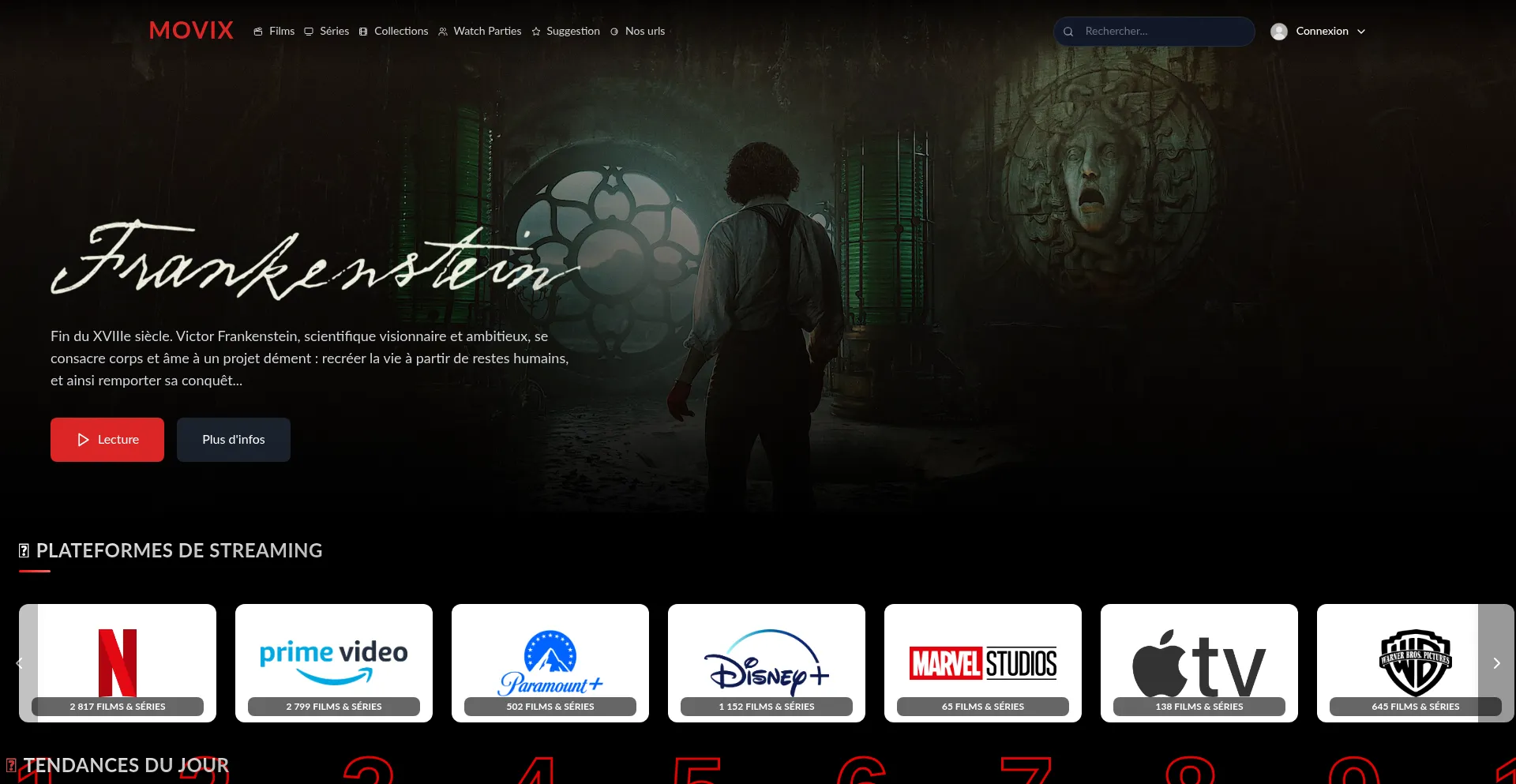Click Nos urls in navigation bar
1516x784 pixels.
(x=637, y=32)
